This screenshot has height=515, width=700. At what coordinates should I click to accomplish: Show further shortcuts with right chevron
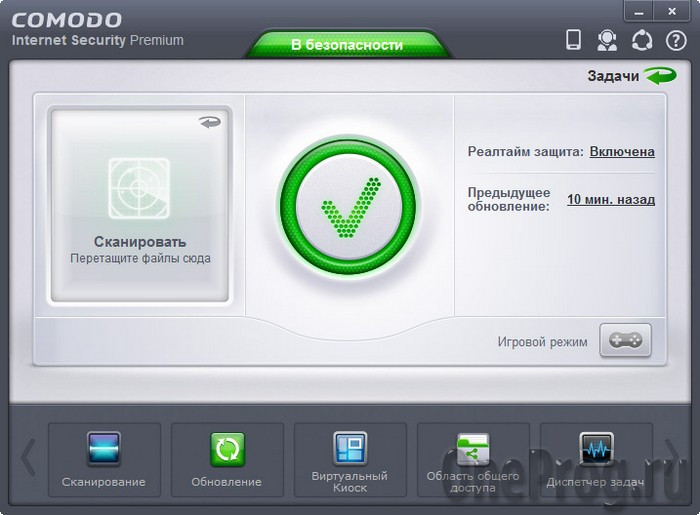click(672, 457)
